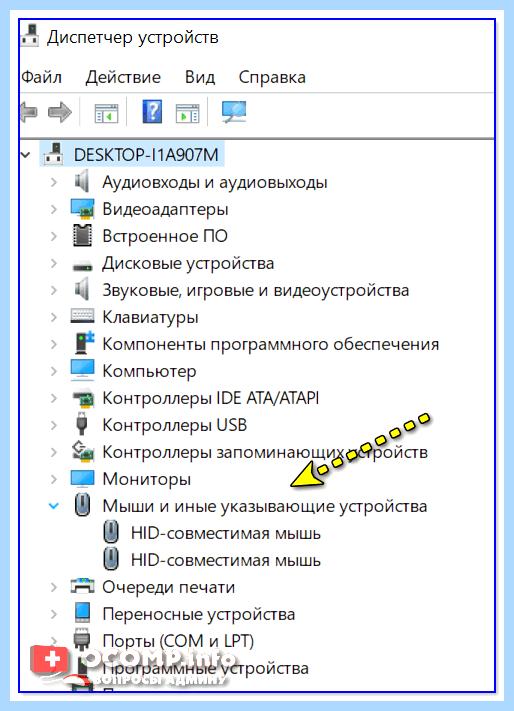Screen dimensions: 514x711
Task: Scan for hardware changes with the monitor magnifier icon
Action: point(234,112)
